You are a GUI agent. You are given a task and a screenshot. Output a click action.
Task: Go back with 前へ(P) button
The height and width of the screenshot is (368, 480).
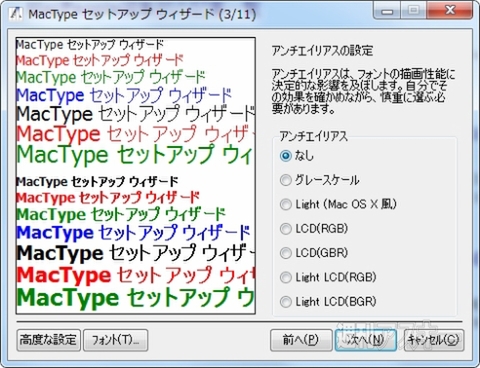coord(301,340)
